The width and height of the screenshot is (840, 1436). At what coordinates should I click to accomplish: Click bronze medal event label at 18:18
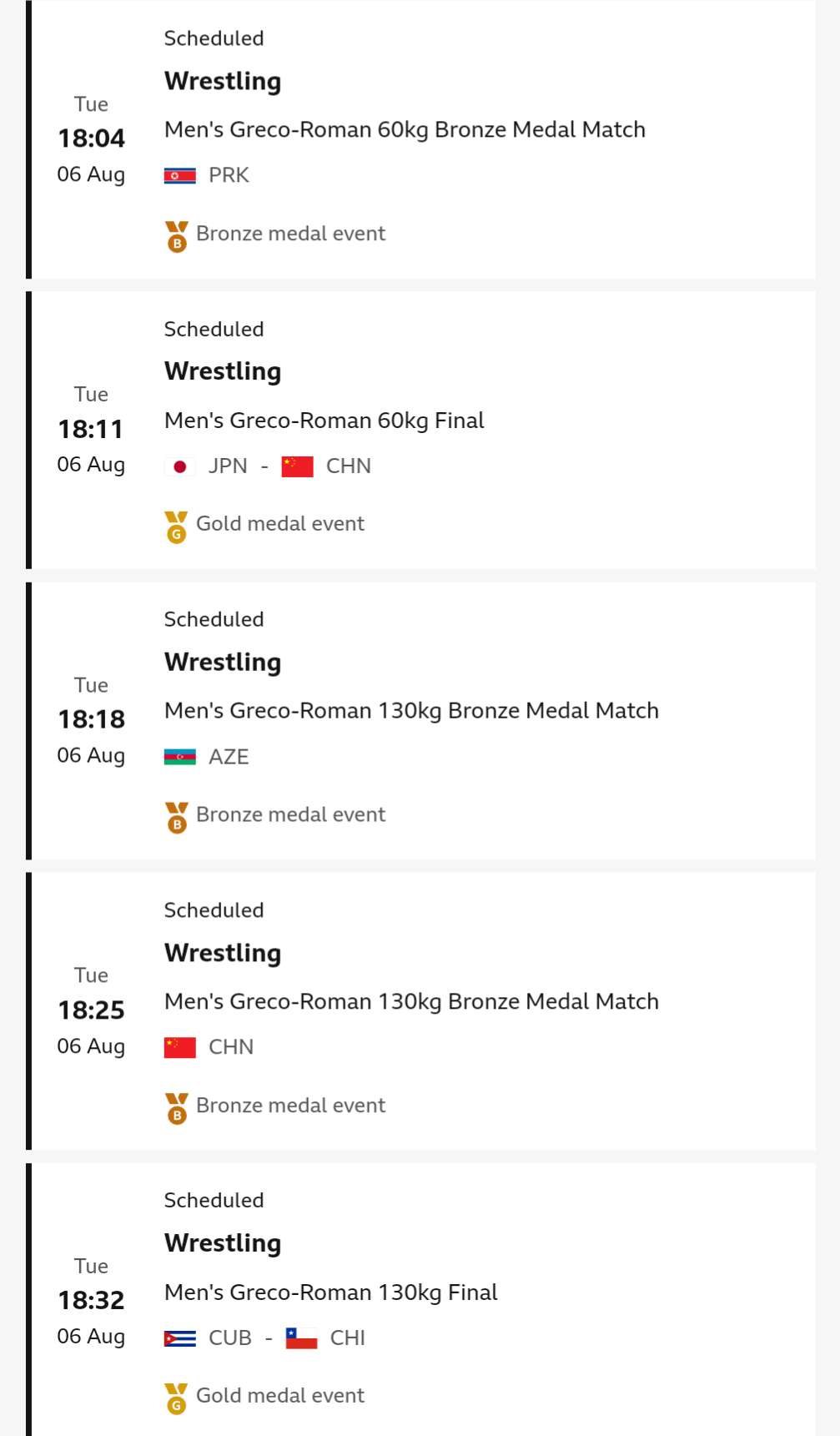(290, 814)
